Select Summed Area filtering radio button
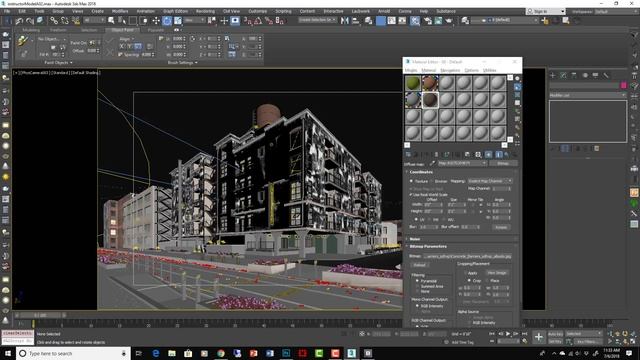 417,286
